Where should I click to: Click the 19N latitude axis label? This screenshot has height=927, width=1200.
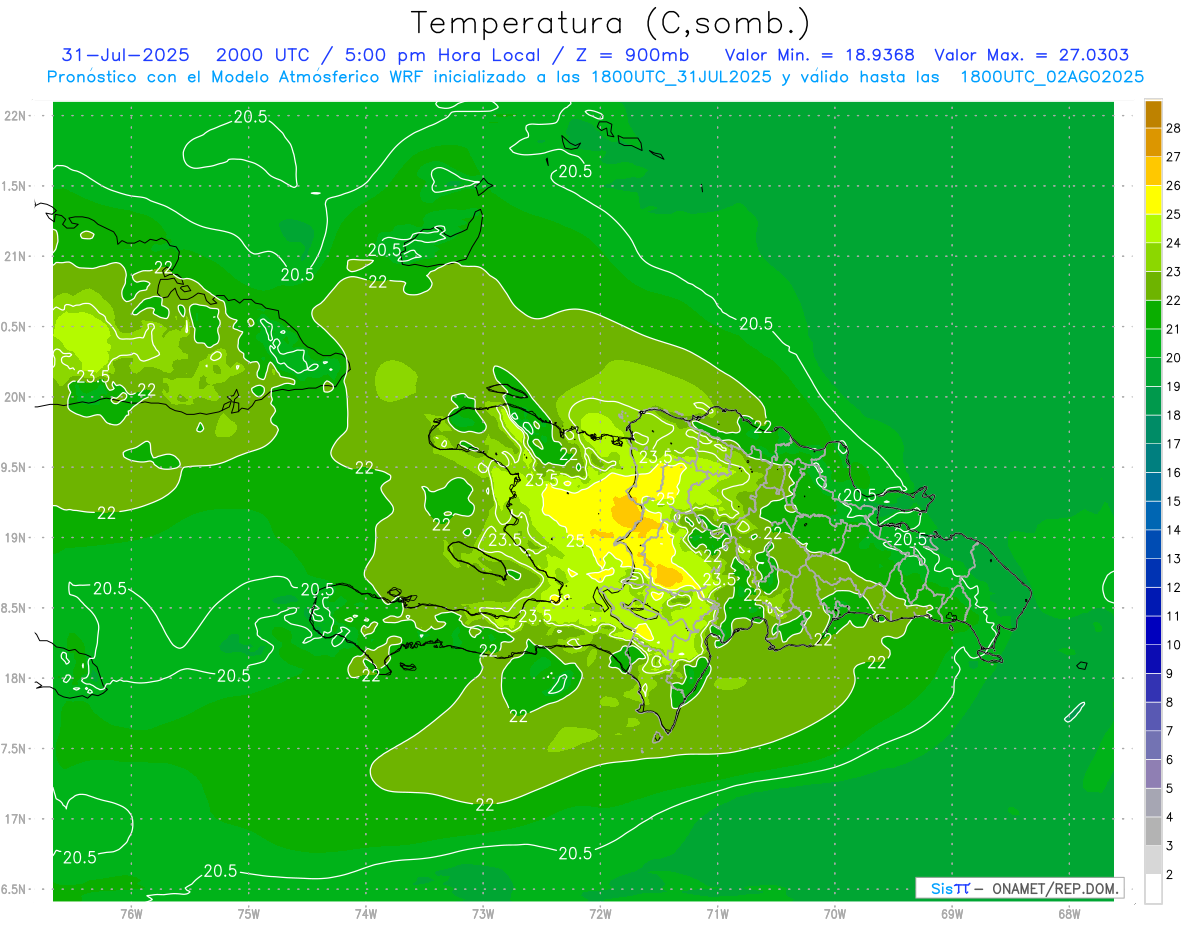[16, 538]
